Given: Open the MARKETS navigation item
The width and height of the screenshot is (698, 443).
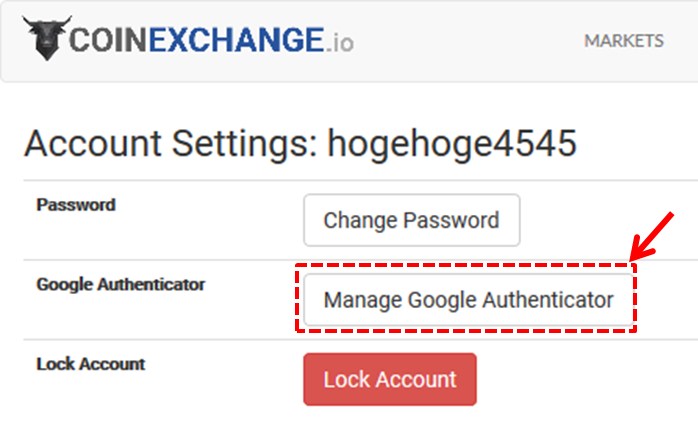Looking at the screenshot, I should click(624, 41).
